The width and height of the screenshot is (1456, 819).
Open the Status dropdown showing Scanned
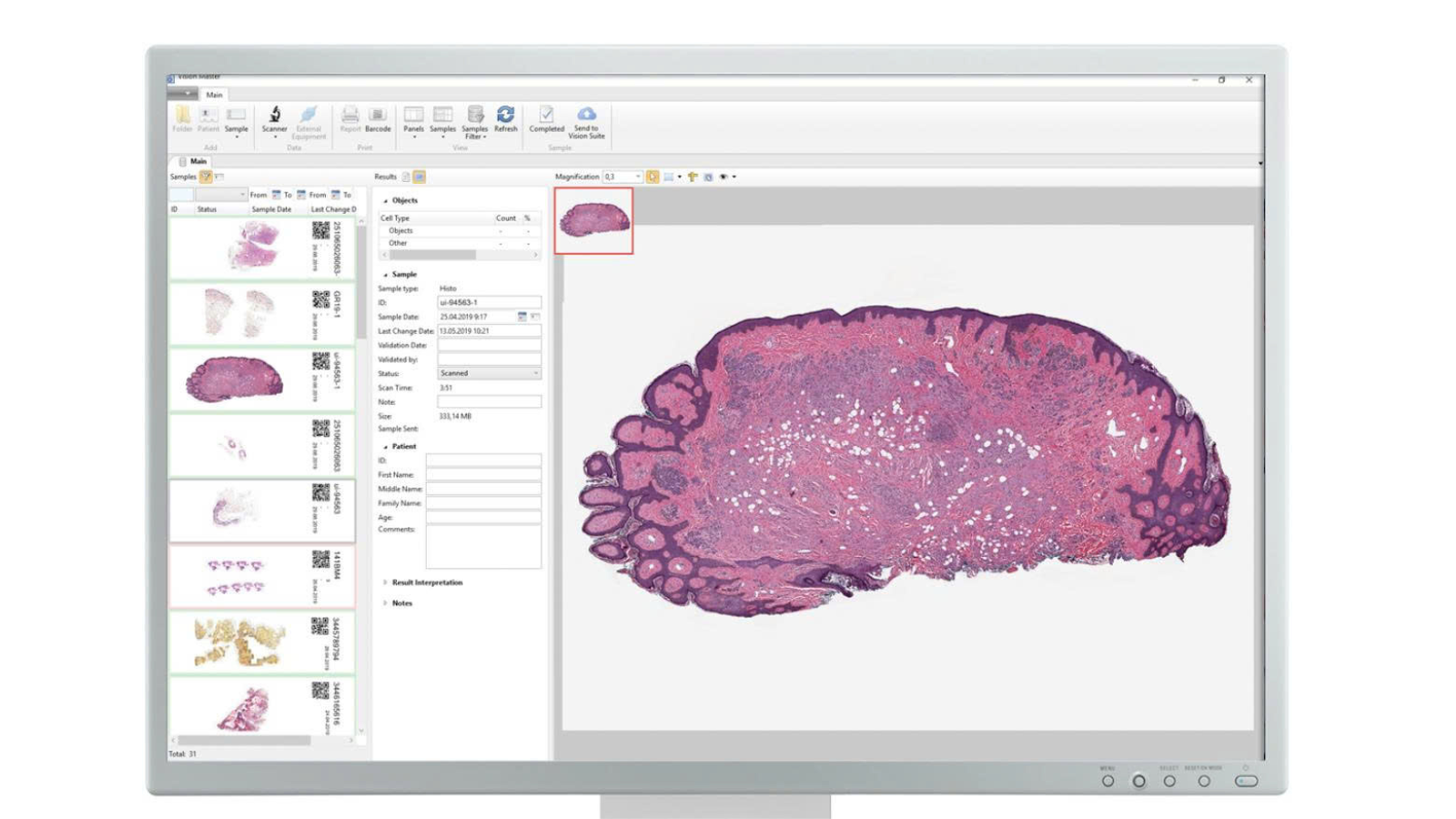489,373
